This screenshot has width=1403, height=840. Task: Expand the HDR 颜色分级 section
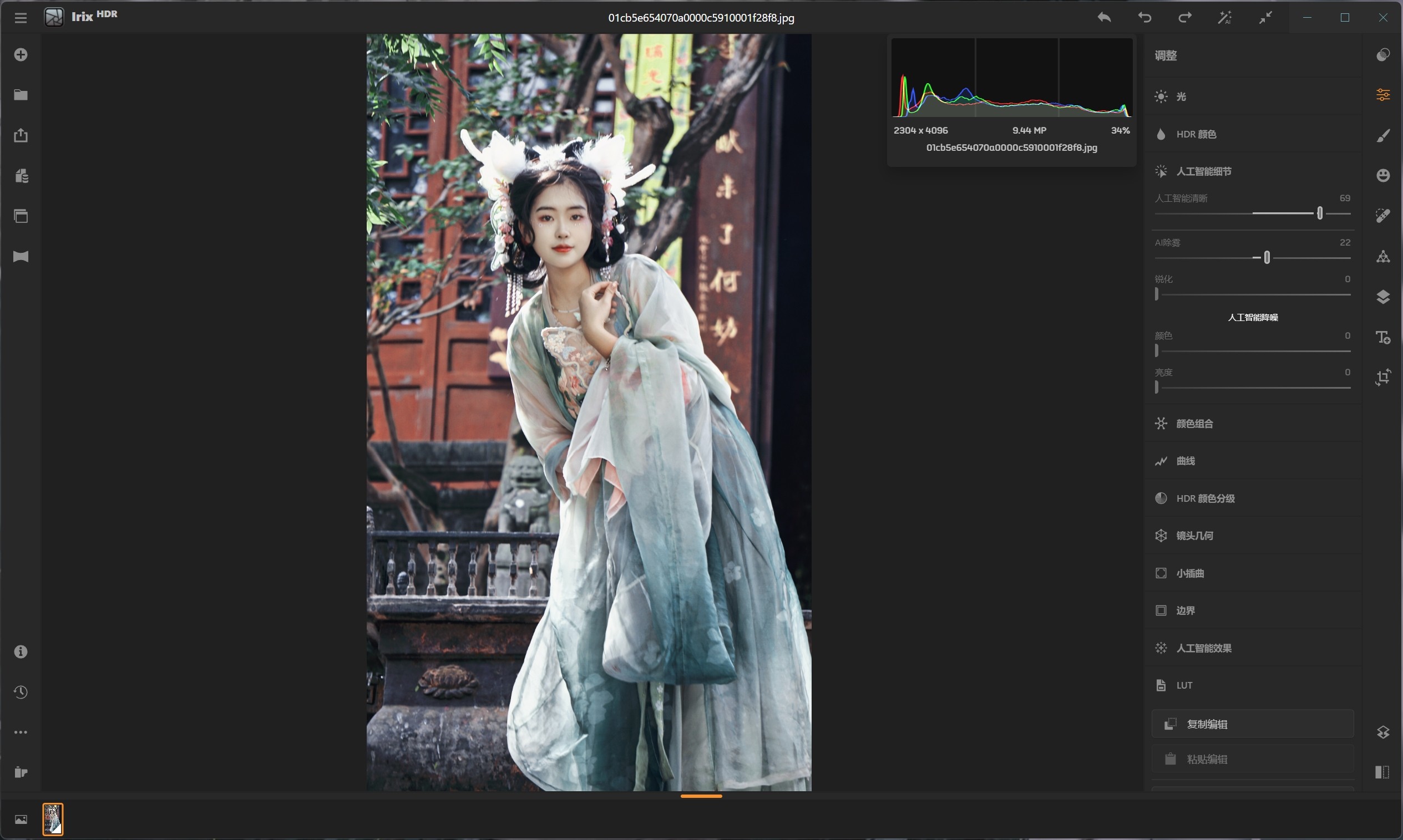point(1253,498)
